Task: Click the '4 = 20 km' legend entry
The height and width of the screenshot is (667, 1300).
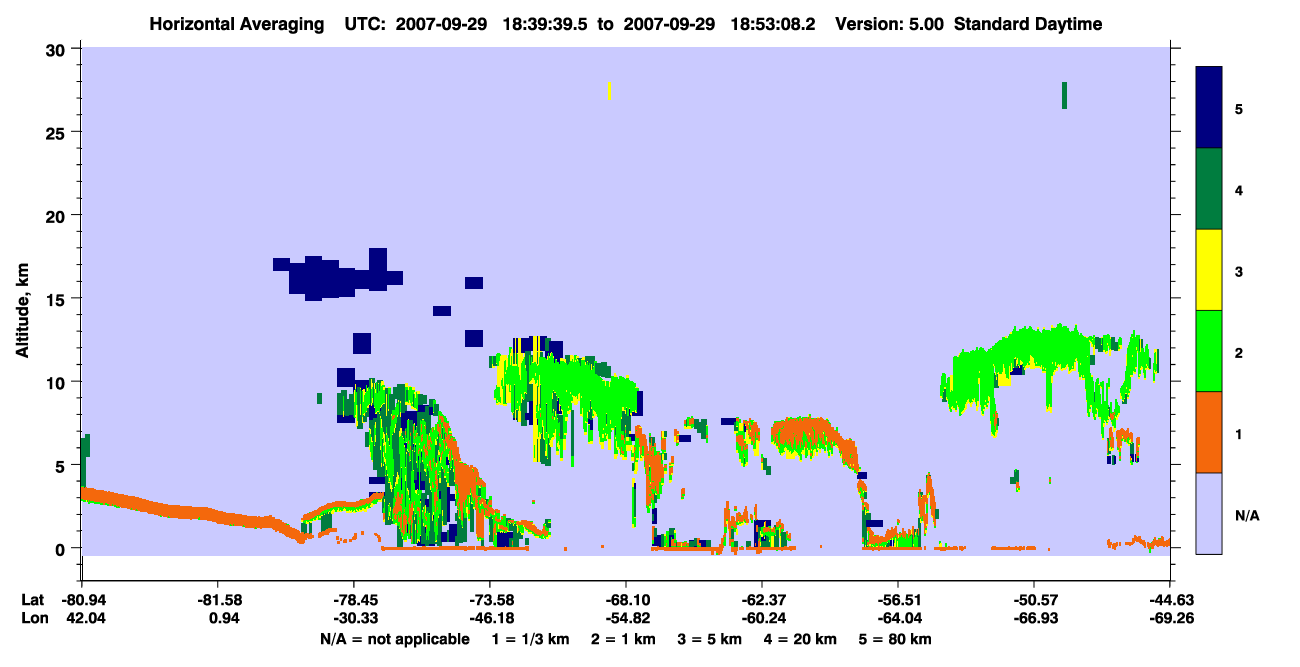Action: (x=800, y=639)
